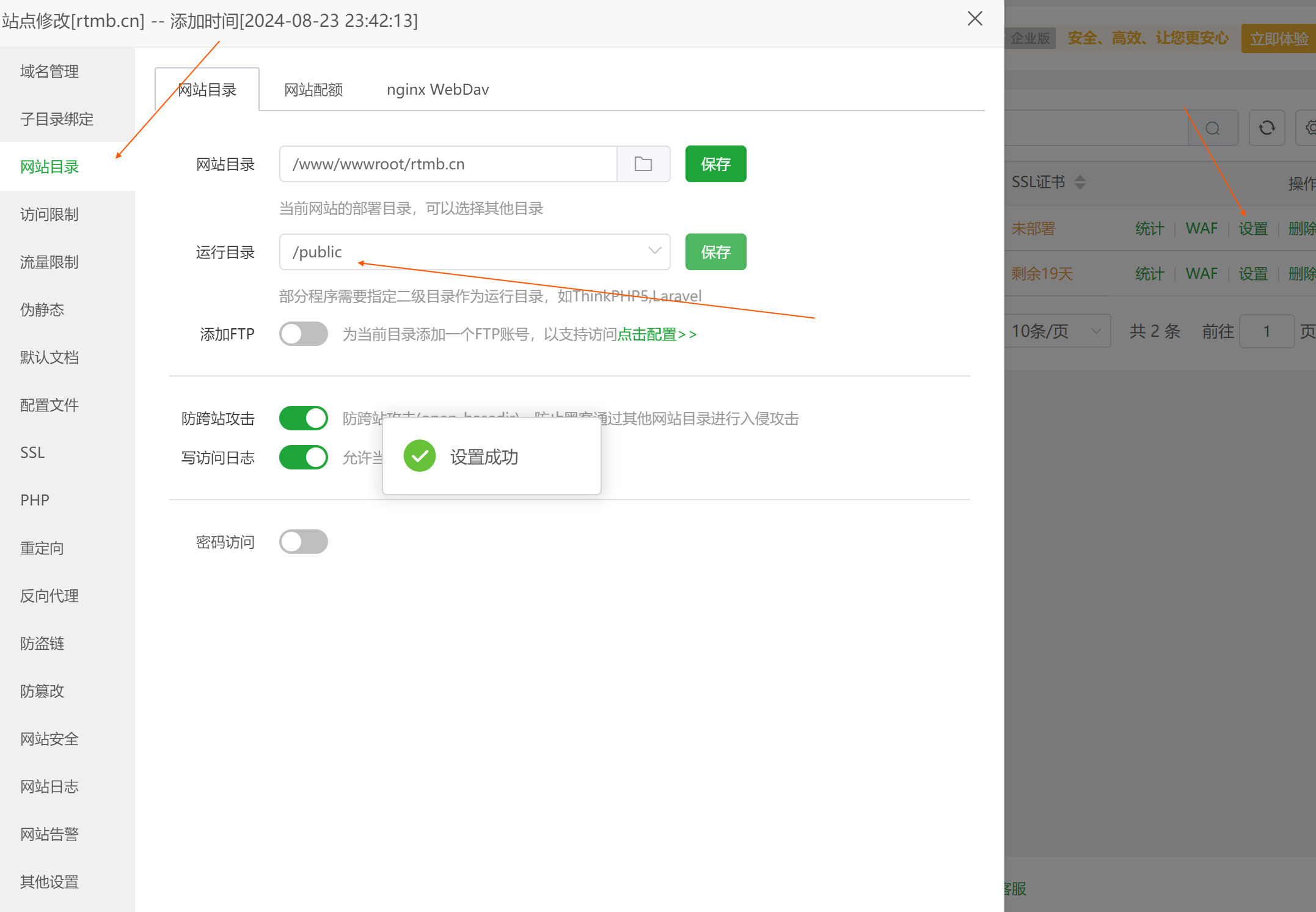Click the green success checkmark icon
Screen dimensions: 1316x912
420,456
